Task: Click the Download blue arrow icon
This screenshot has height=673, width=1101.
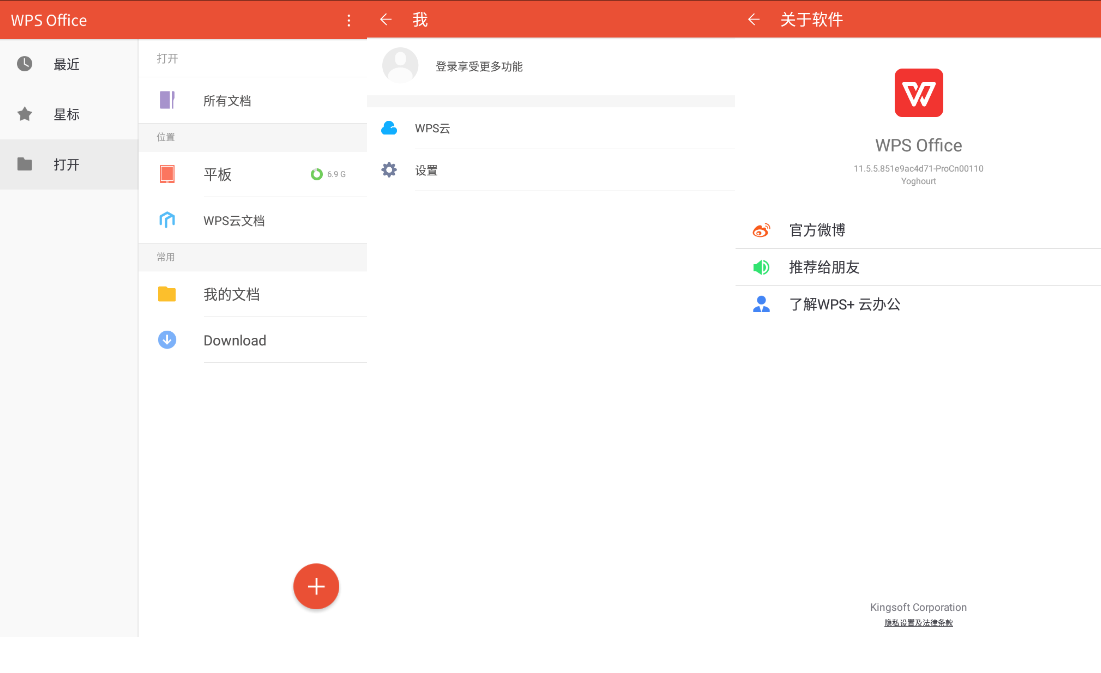Action: pos(166,339)
